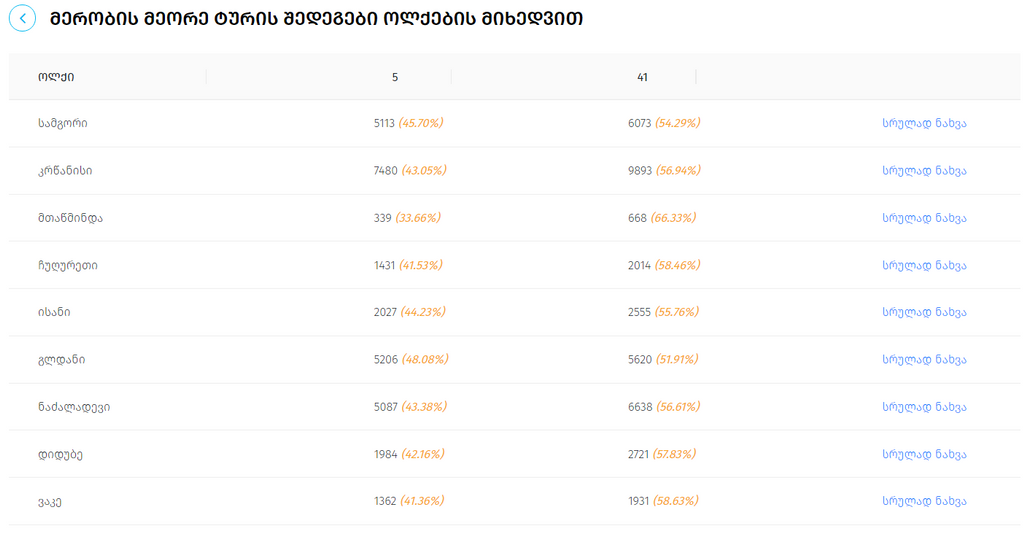This screenshot has width=1024, height=544.
Task: Click the 57.83% percentage in დიდუბე row
Action: pos(677,454)
